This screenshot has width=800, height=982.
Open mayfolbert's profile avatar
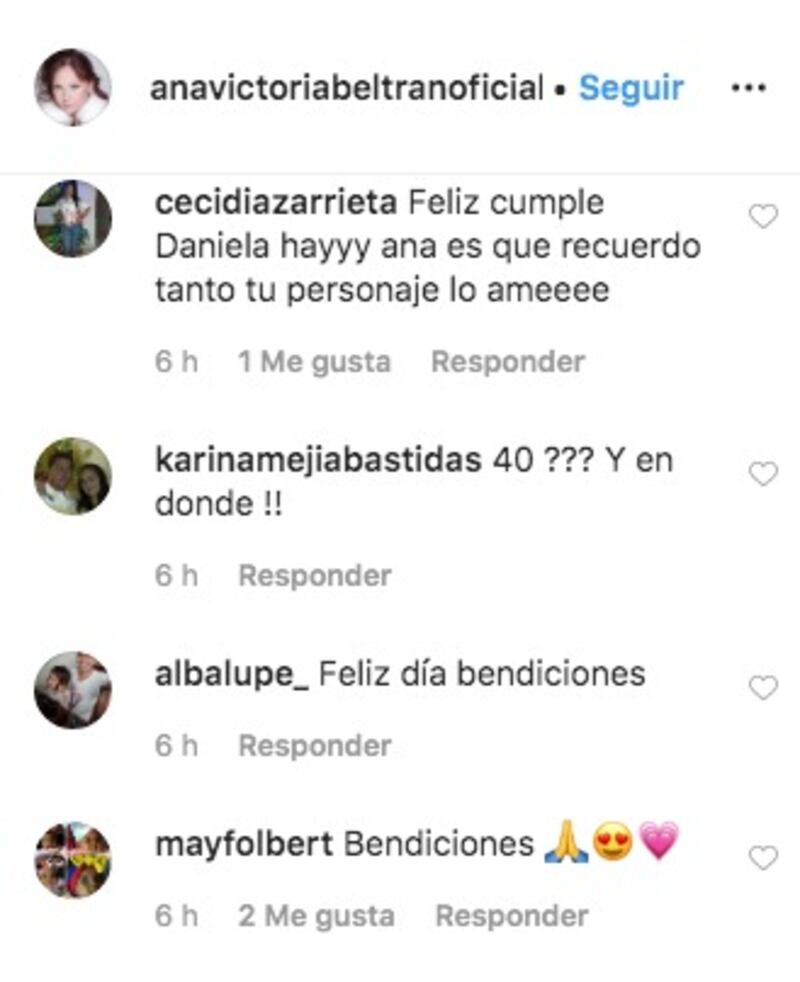[x=73, y=860]
